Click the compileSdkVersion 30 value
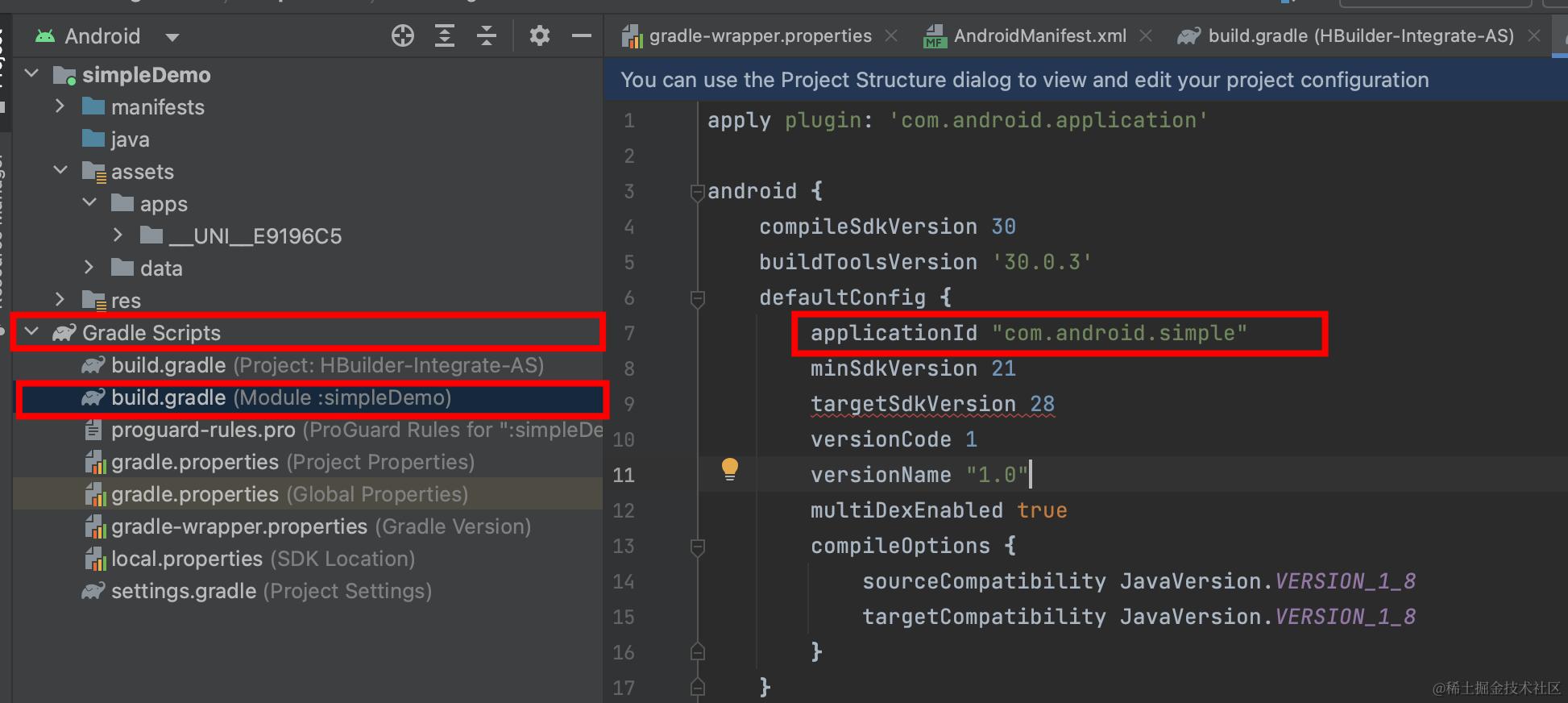Viewport: 1568px width, 703px height. click(1003, 227)
